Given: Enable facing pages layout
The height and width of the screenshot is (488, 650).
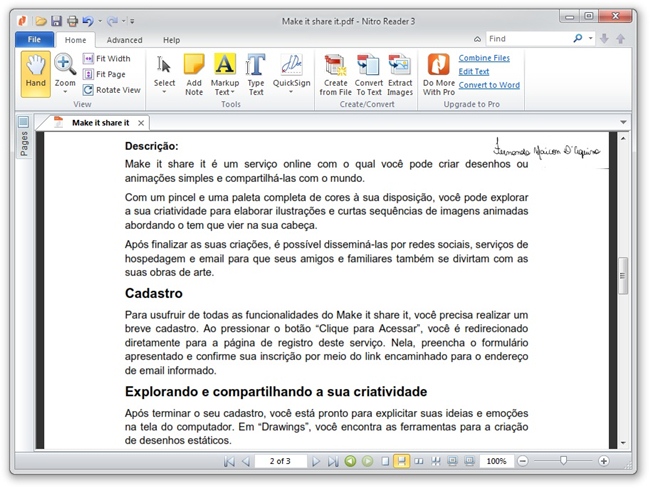Looking at the screenshot, I should pos(419,461).
